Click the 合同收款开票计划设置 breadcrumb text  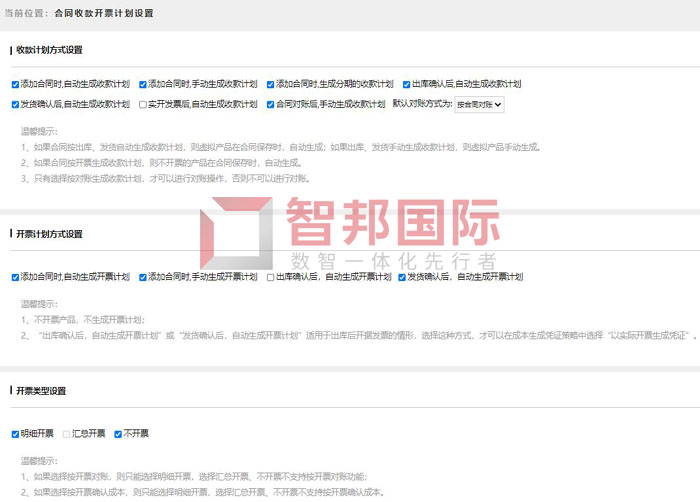tap(111, 15)
